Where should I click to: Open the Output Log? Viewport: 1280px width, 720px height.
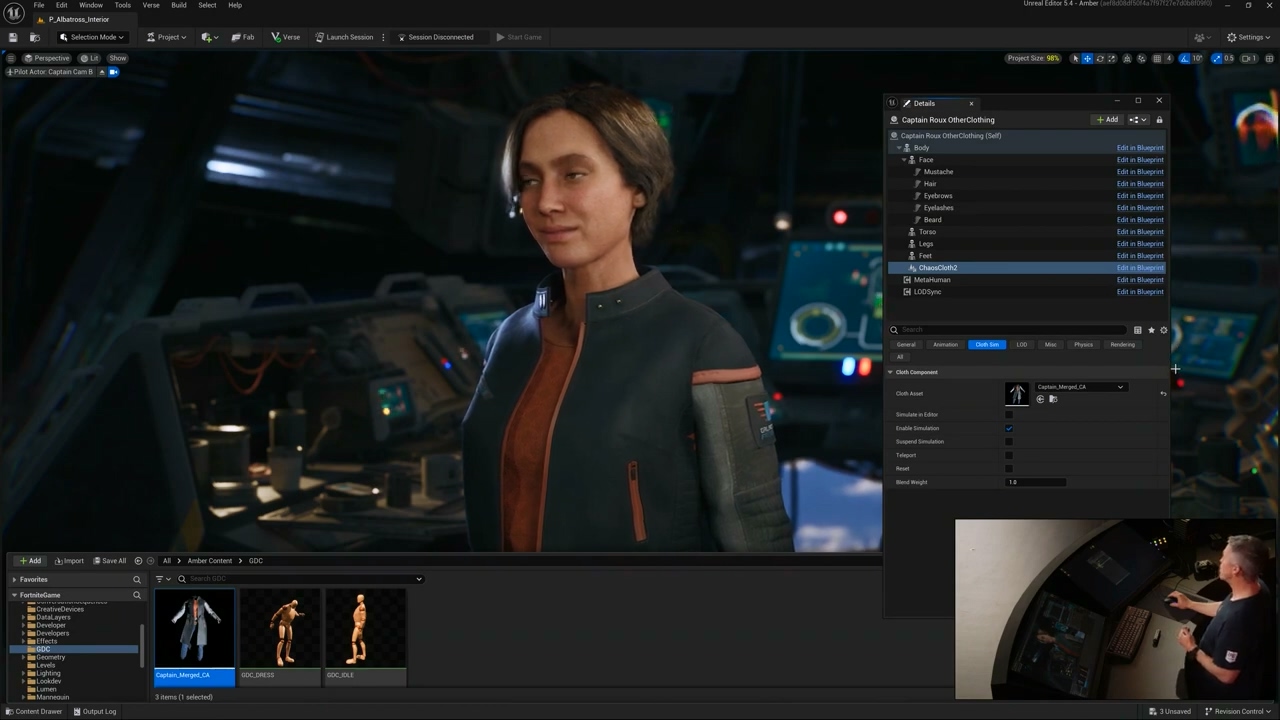pyautogui.click(x=95, y=711)
